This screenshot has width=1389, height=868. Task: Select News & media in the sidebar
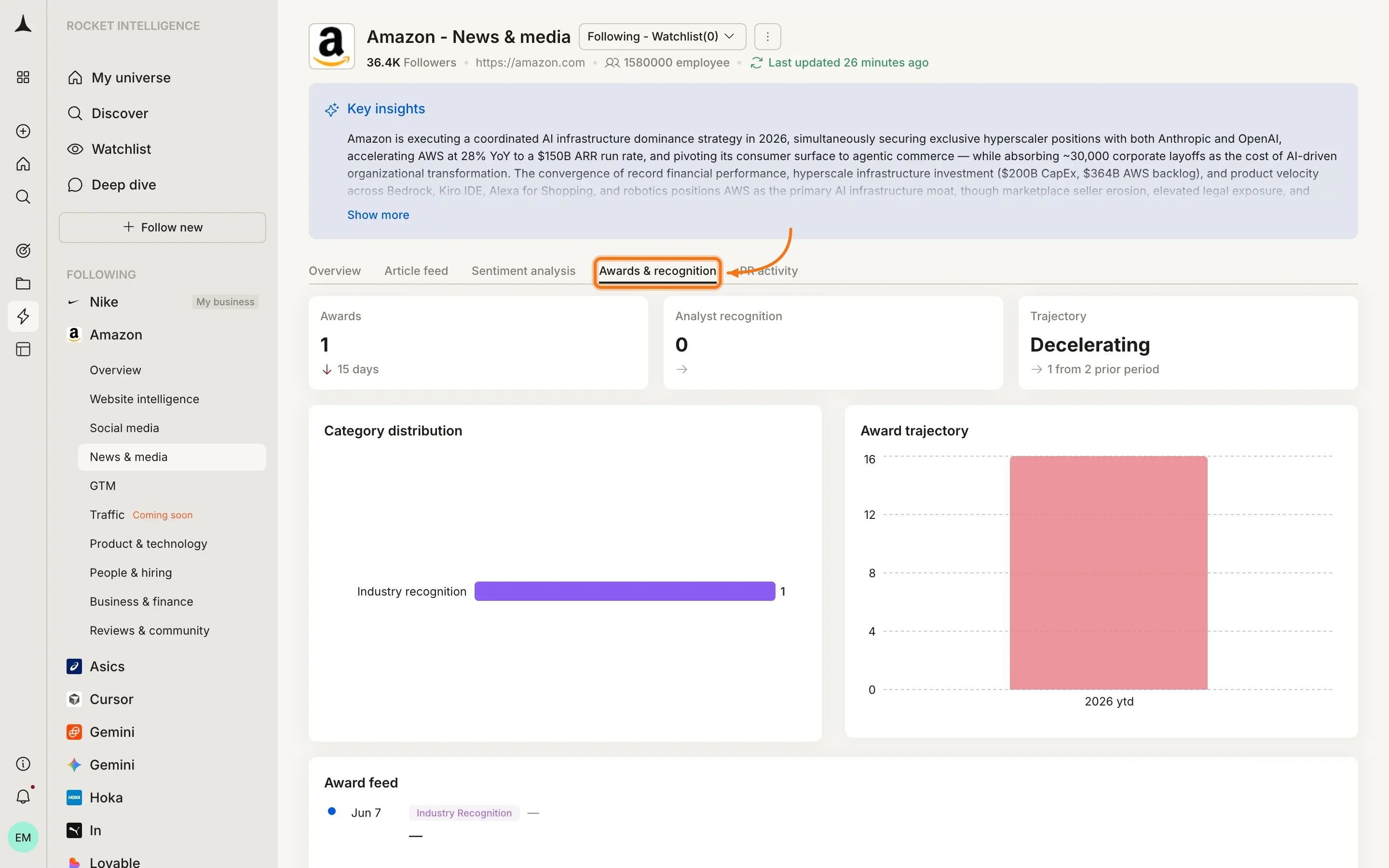coord(172,457)
